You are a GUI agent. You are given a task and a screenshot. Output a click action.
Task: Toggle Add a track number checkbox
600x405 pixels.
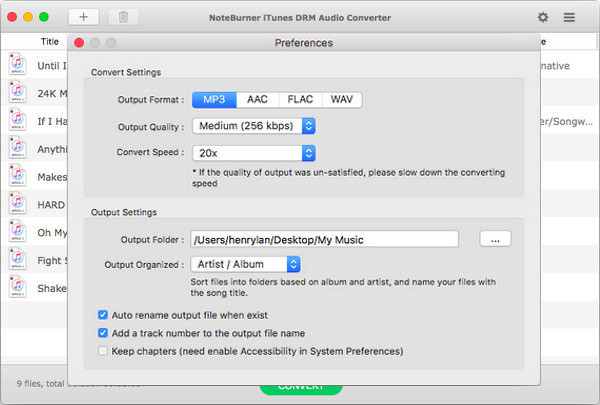pos(103,333)
